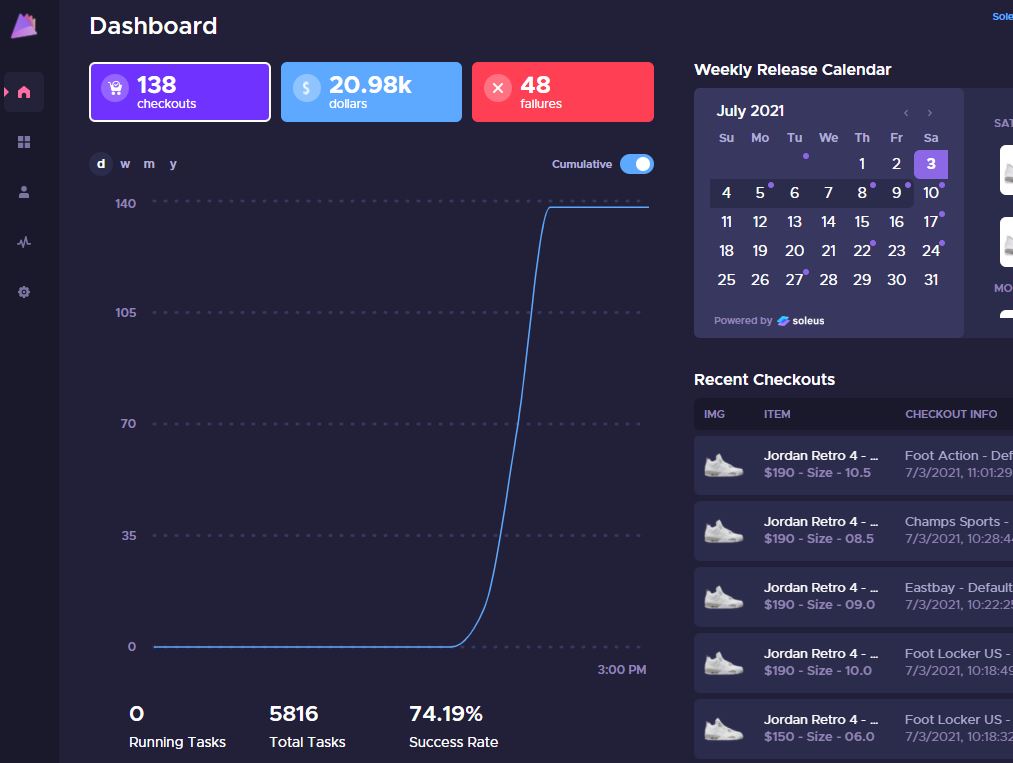1013x763 pixels.
Task: Open the activity pulse sidebar icon
Action: [x=24, y=242]
